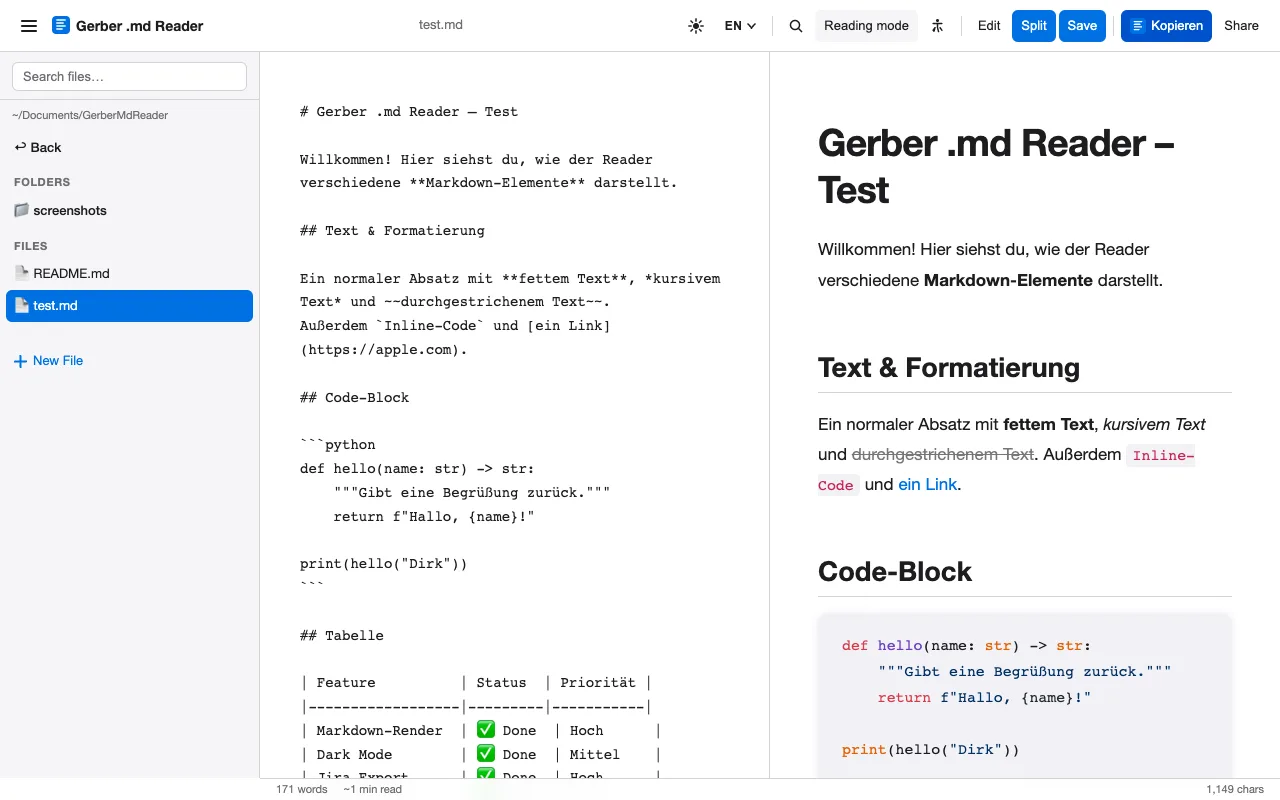Image resolution: width=1280 pixels, height=800 pixels.
Task: Click the FOLDERS section label
Action: [x=42, y=182]
